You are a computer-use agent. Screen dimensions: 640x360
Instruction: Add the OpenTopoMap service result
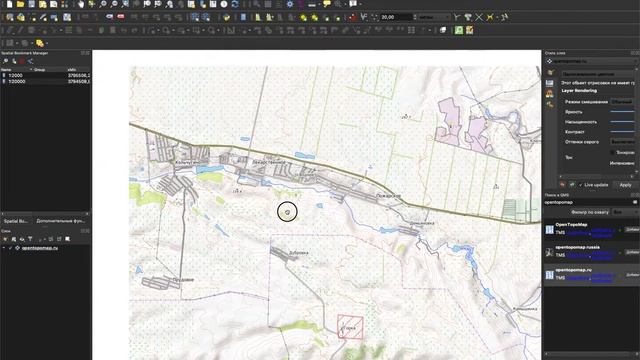pos(632,229)
